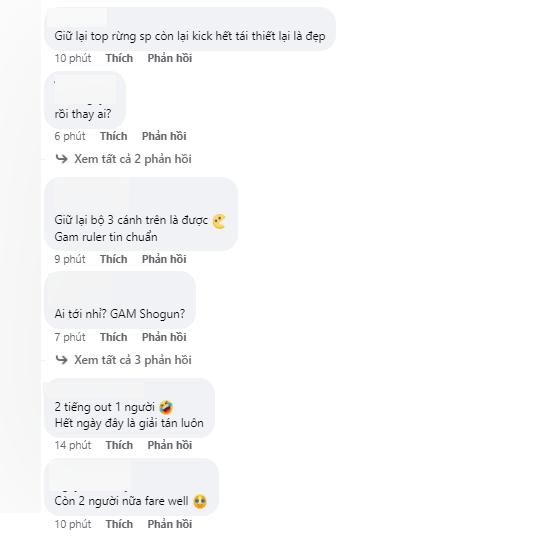Reply to the 'Hết ngày đây là giải tán' comment
This screenshot has width=556, height=536.
[170, 445]
